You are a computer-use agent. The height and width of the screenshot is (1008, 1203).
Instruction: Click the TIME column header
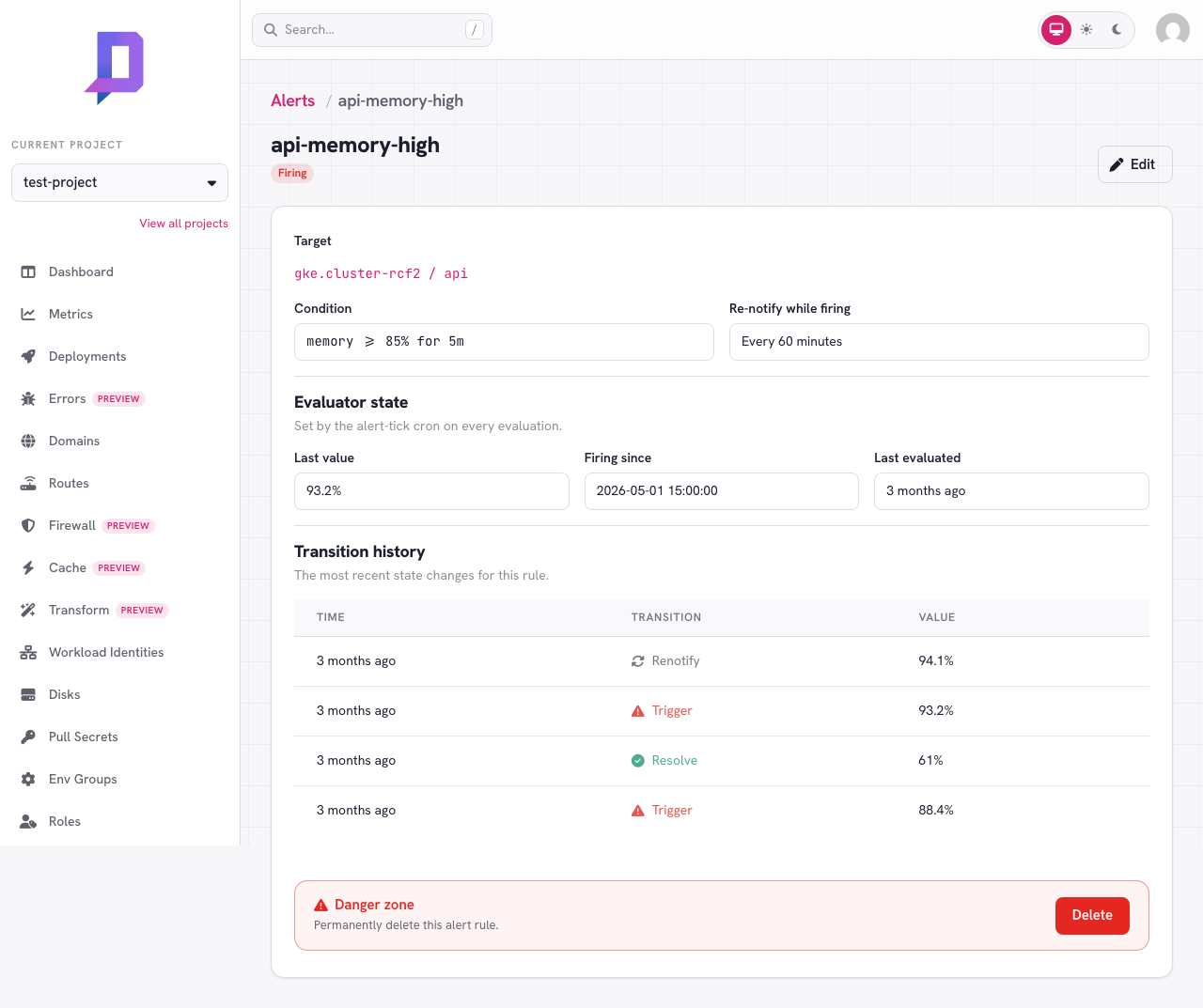pos(331,617)
